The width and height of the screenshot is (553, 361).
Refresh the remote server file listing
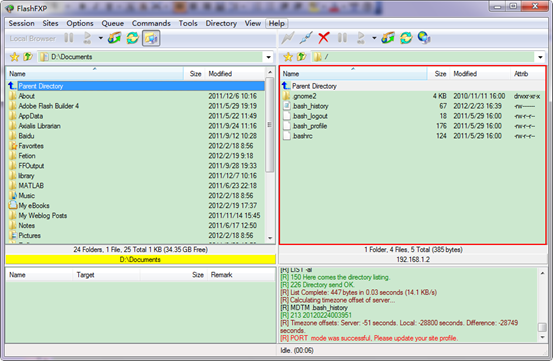coord(406,38)
